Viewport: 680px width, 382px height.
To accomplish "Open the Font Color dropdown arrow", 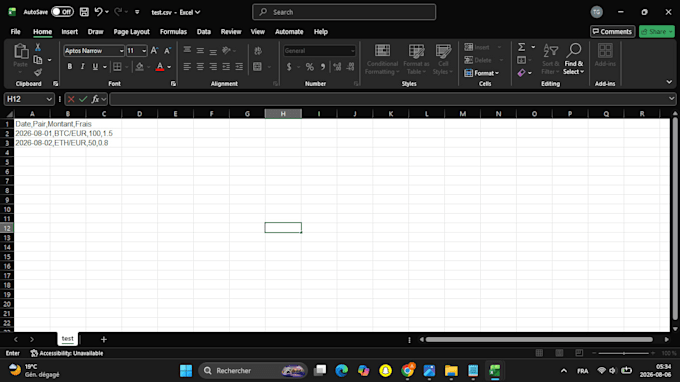I will point(169,67).
